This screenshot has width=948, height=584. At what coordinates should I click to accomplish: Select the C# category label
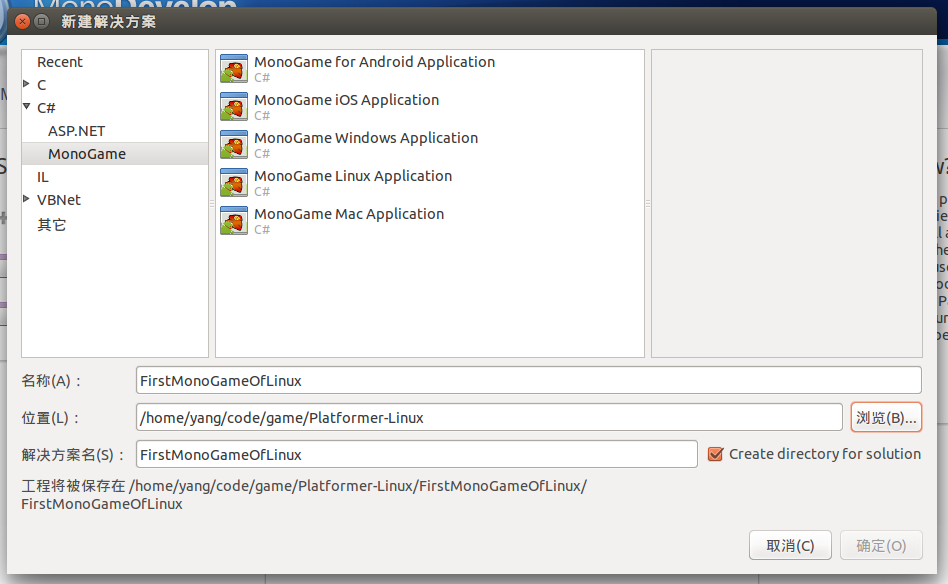pos(46,108)
